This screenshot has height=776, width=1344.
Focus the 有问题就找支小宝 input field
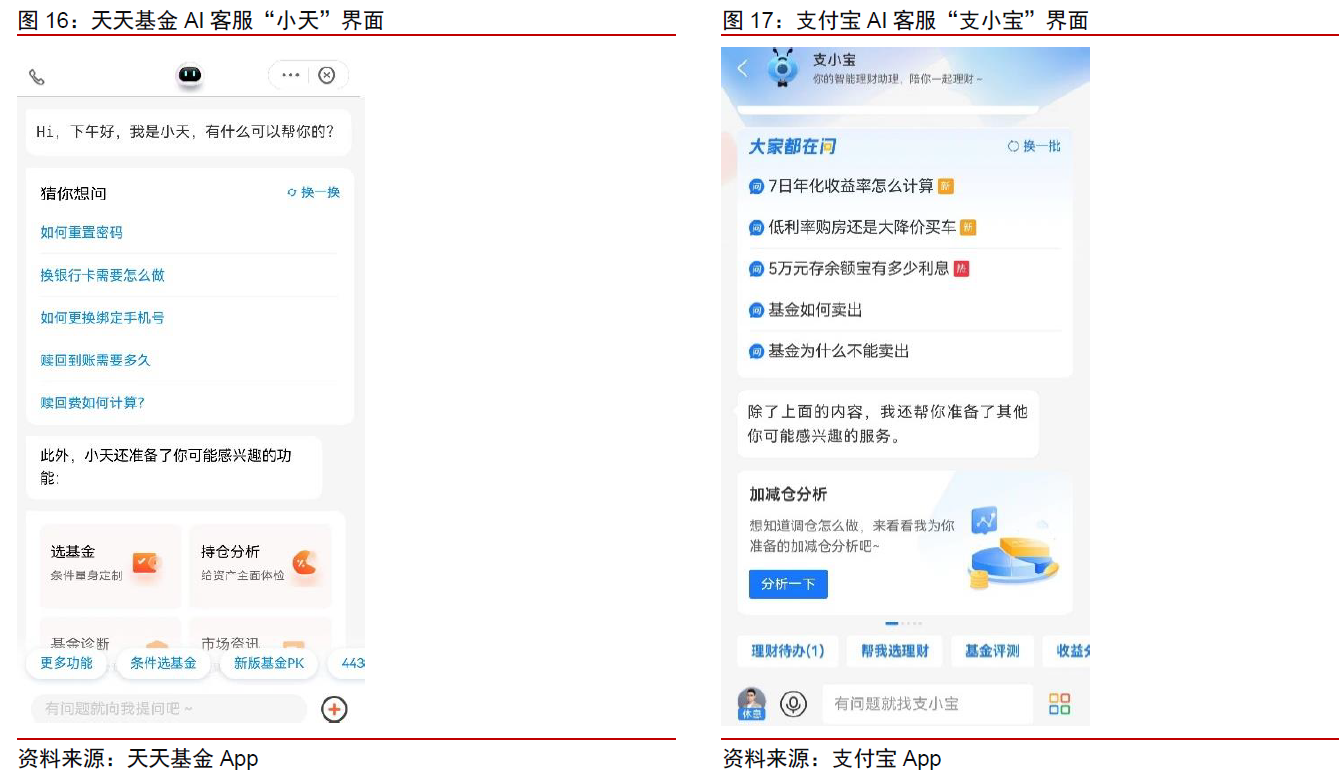(x=927, y=704)
